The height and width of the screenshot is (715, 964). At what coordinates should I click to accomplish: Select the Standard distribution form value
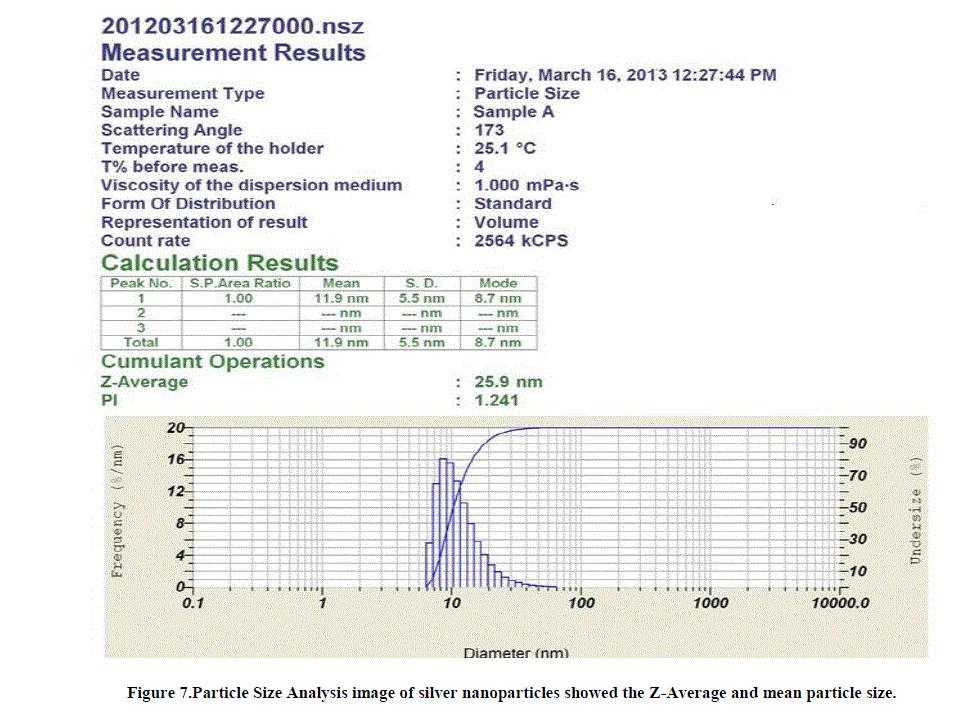512,203
